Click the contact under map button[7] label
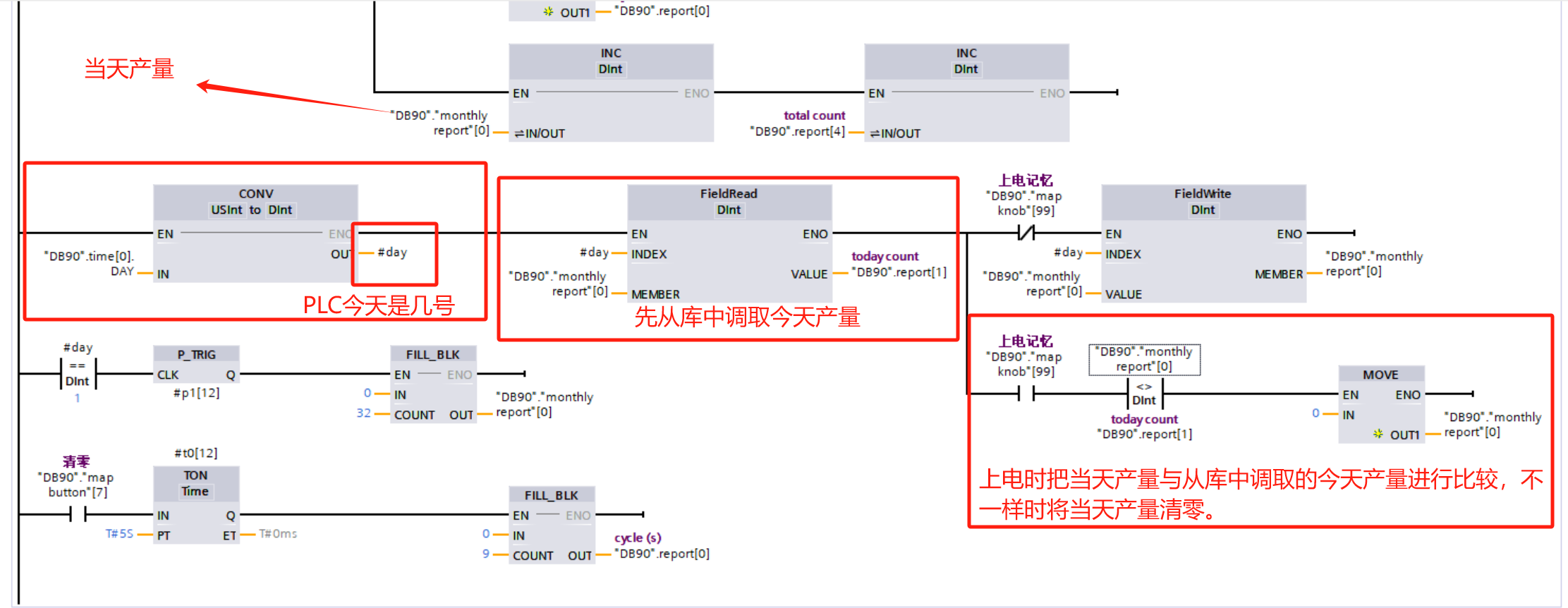The image size is (1568, 608). tap(78, 515)
